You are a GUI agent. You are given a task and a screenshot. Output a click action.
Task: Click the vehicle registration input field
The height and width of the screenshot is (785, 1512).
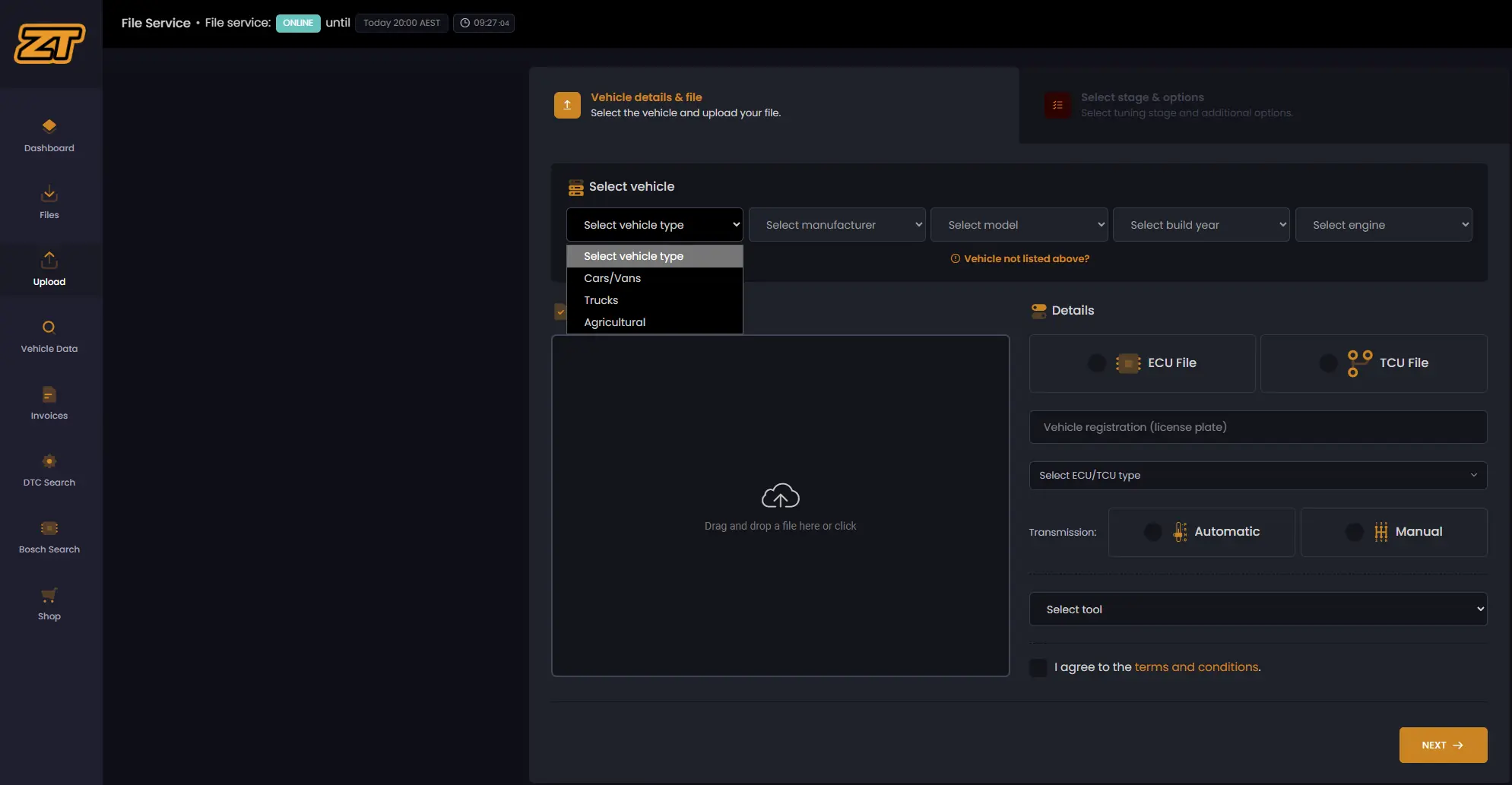[1258, 427]
